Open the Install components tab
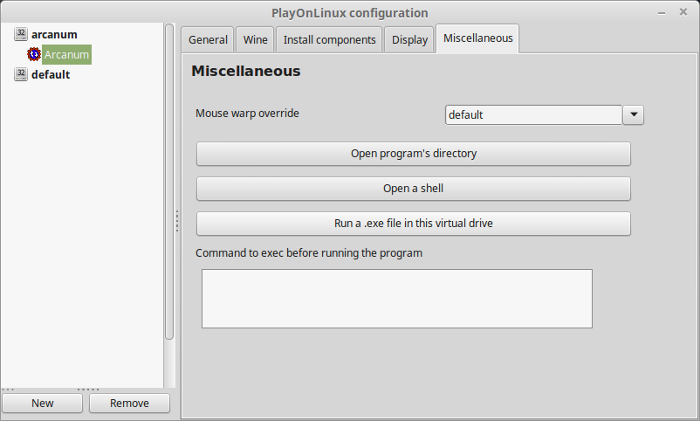This screenshot has width=700, height=421. coord(329,40)
